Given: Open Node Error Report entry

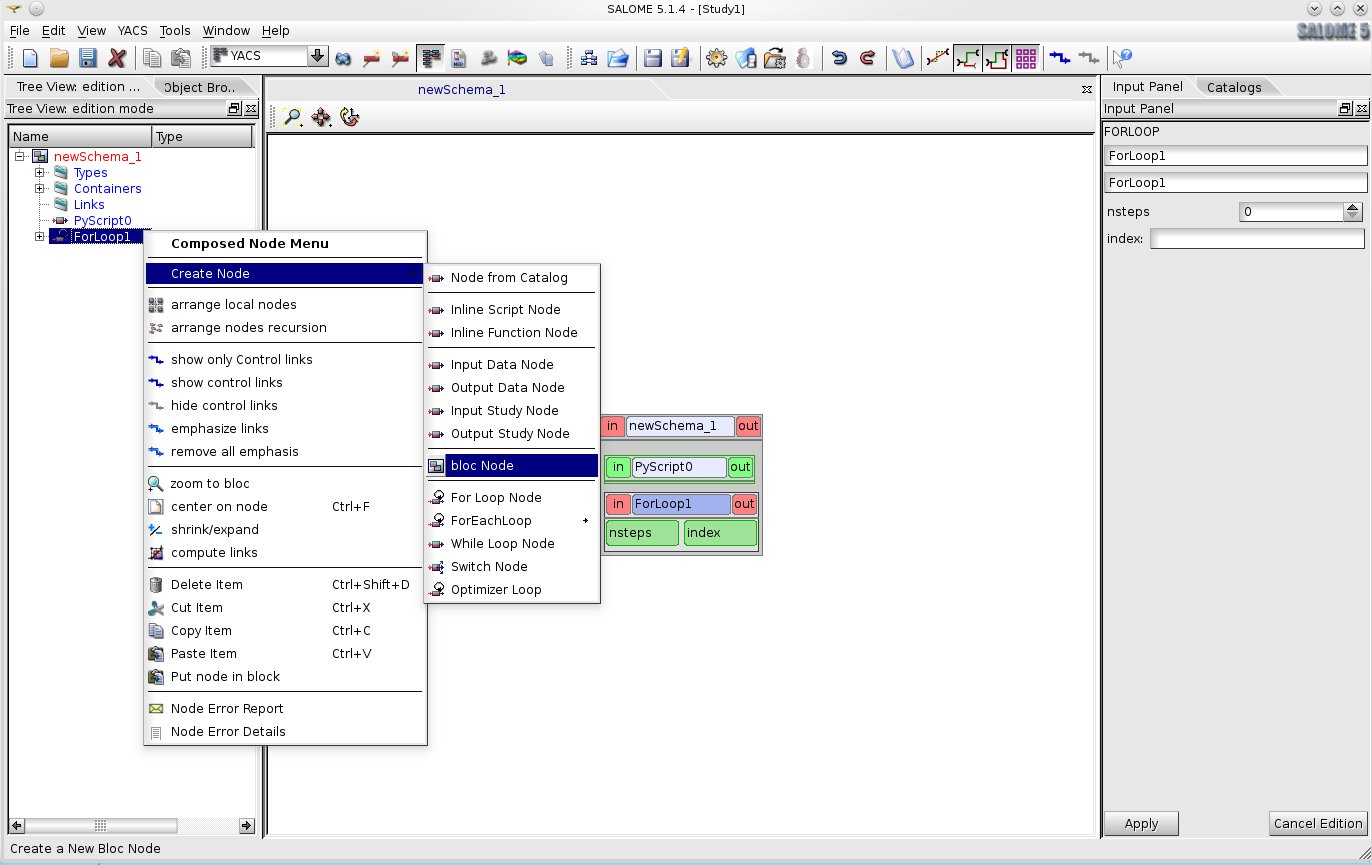Looking at the screenshot, I should [x=285, y=708].
